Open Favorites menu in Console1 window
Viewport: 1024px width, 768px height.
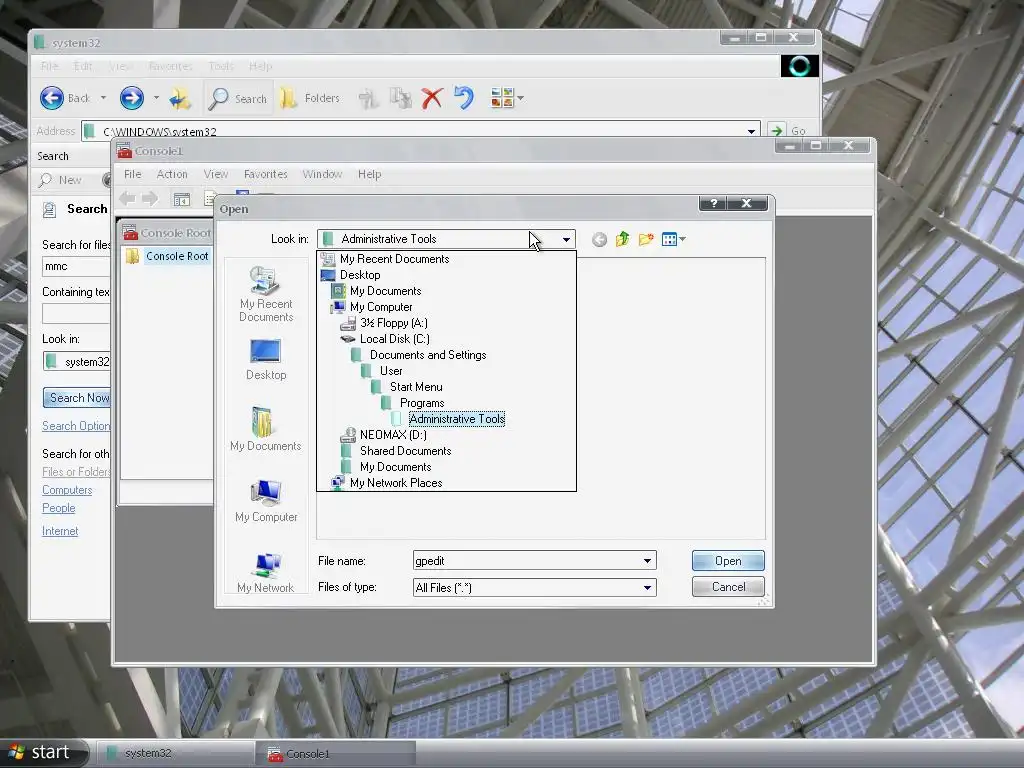[265, 174]
